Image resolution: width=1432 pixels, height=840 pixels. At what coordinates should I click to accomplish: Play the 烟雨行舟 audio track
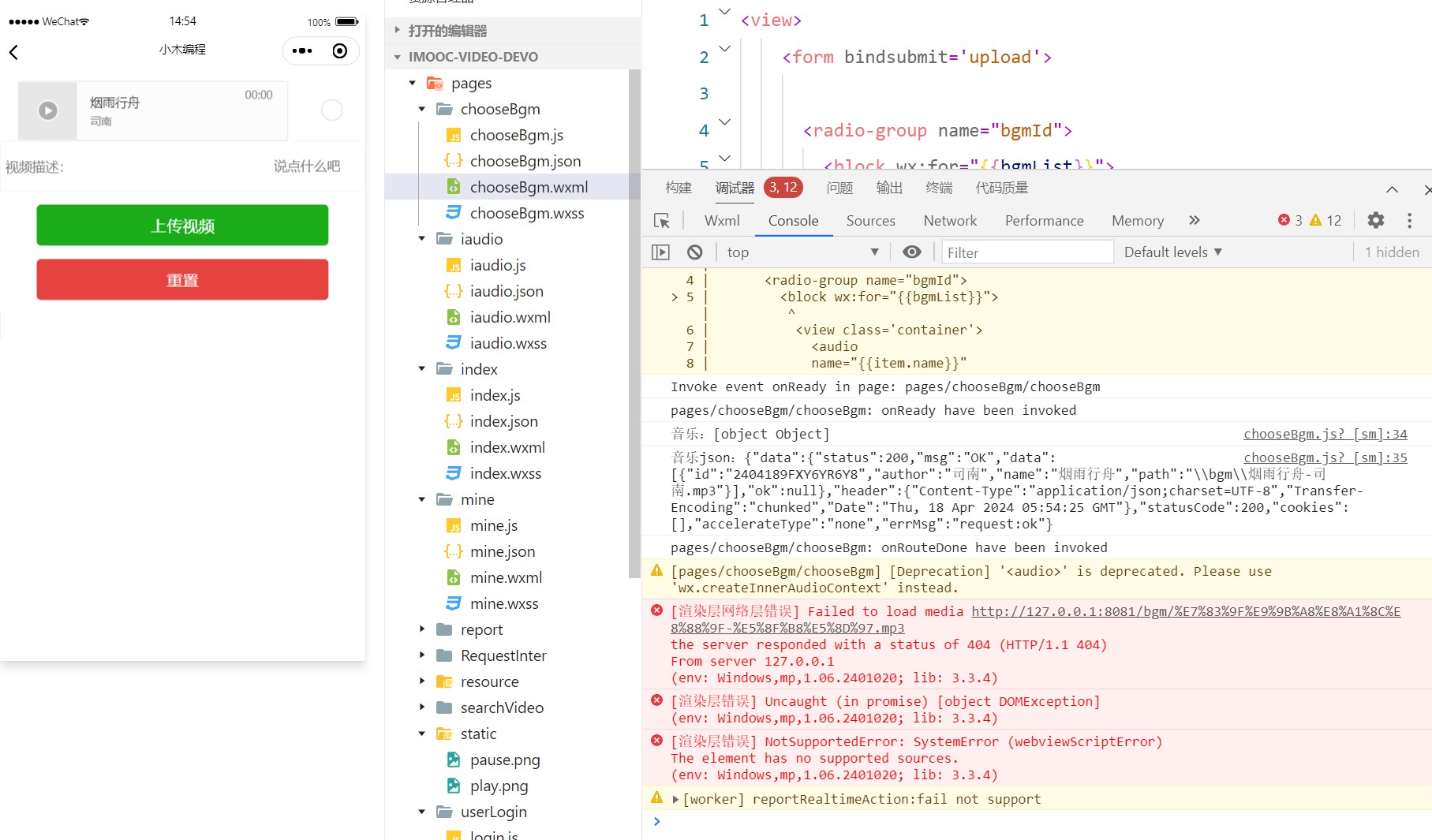click(x=48, y=110)
